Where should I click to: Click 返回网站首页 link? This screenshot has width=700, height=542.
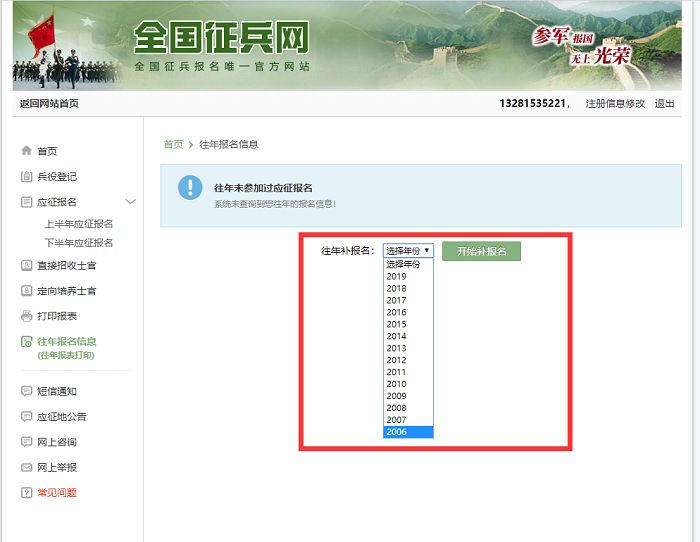(49, 104)
